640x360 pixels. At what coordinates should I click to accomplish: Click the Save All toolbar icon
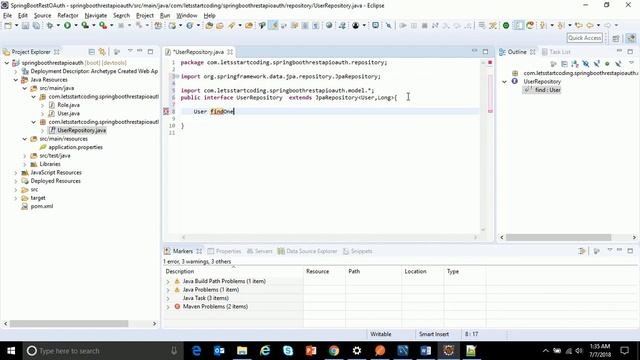click(36, 25)
